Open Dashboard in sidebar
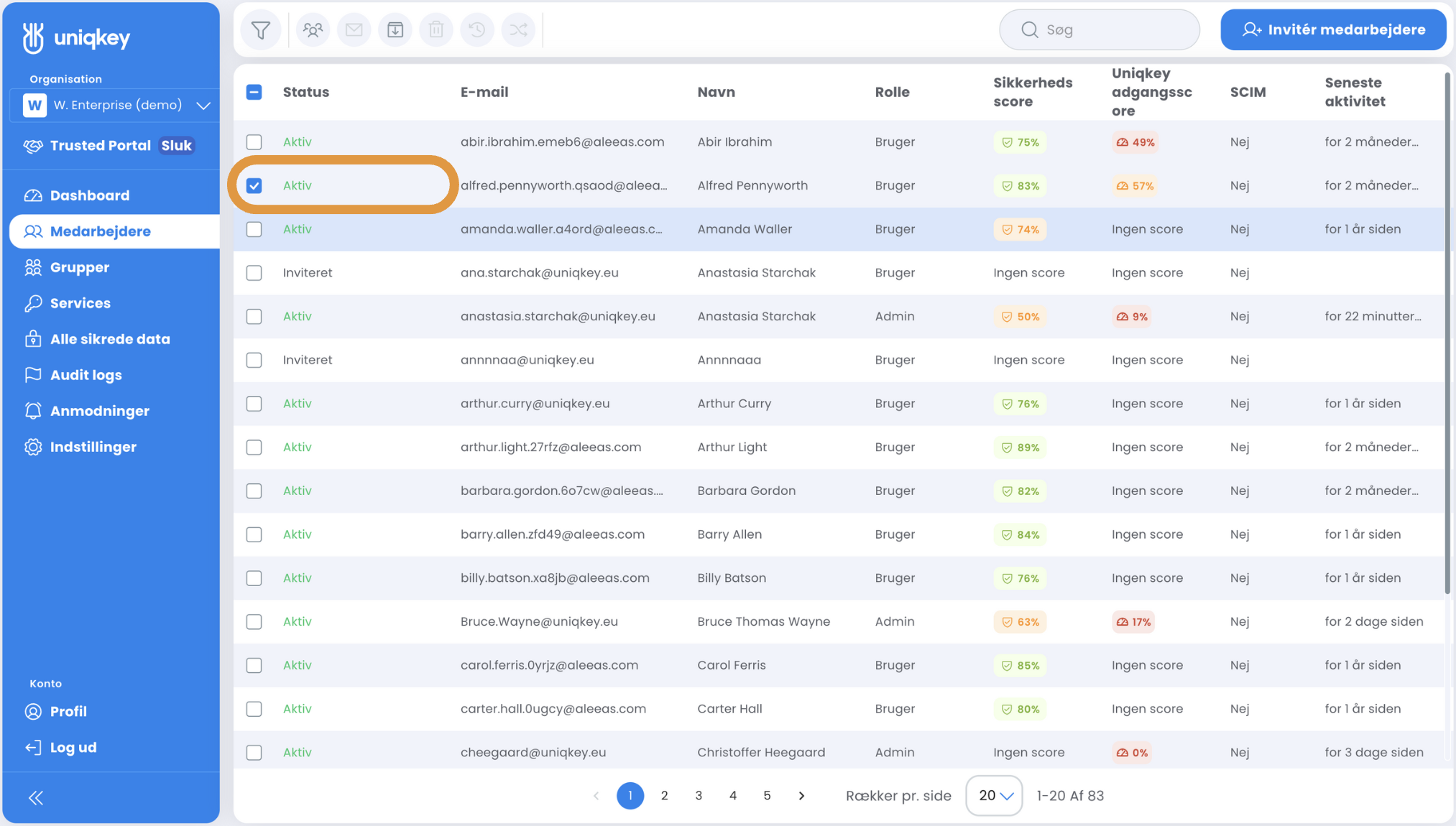 (90, 195)
